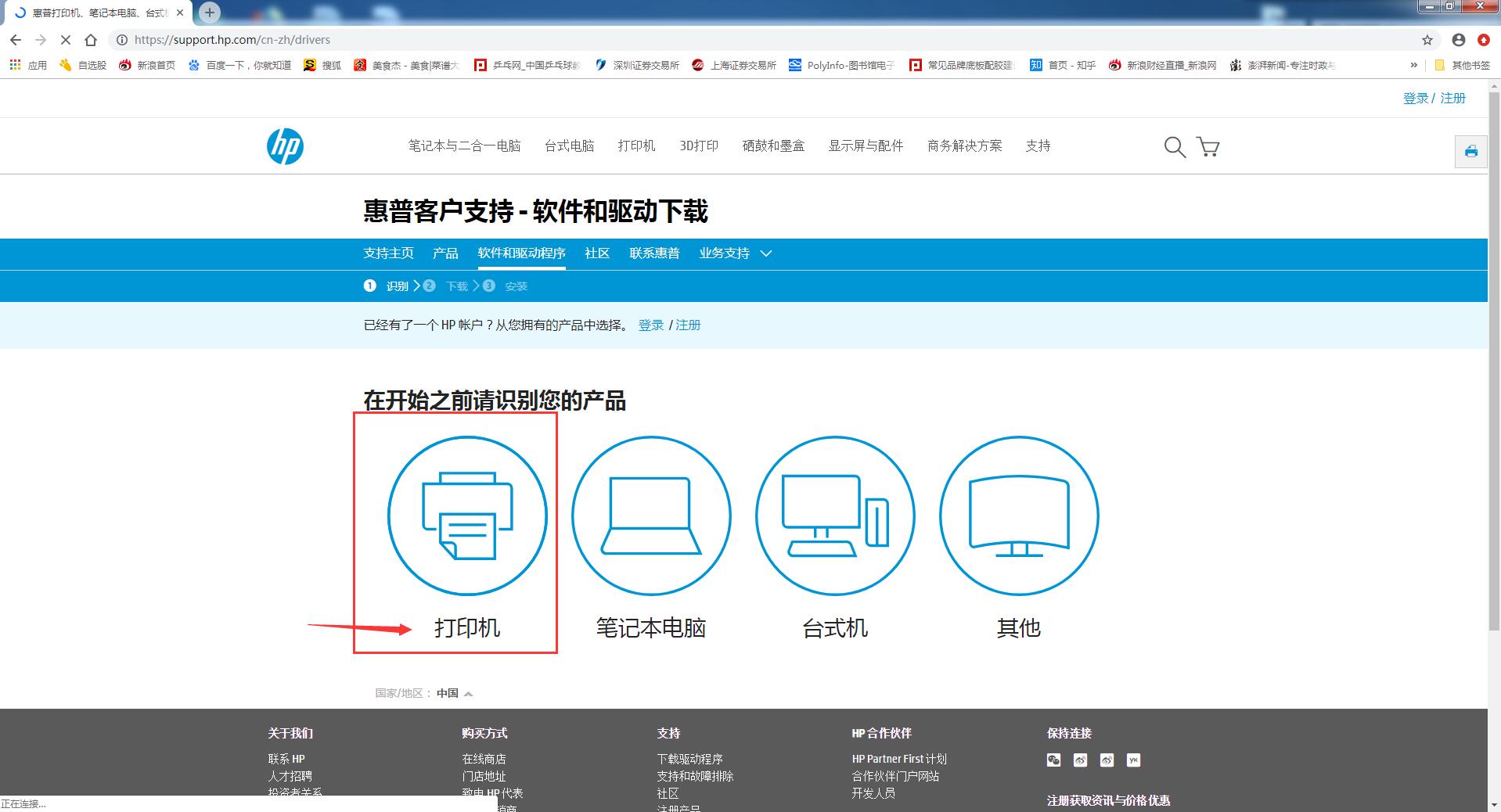Click the print-page icon at top right
The image size is (1501, 812).
pos(1470,151)
